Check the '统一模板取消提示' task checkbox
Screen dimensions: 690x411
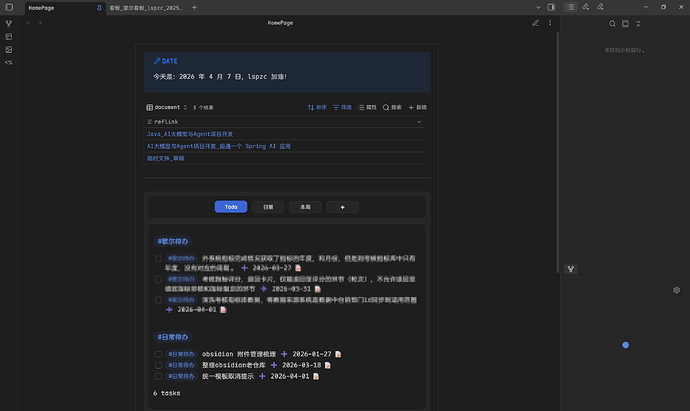coord(158,376)
